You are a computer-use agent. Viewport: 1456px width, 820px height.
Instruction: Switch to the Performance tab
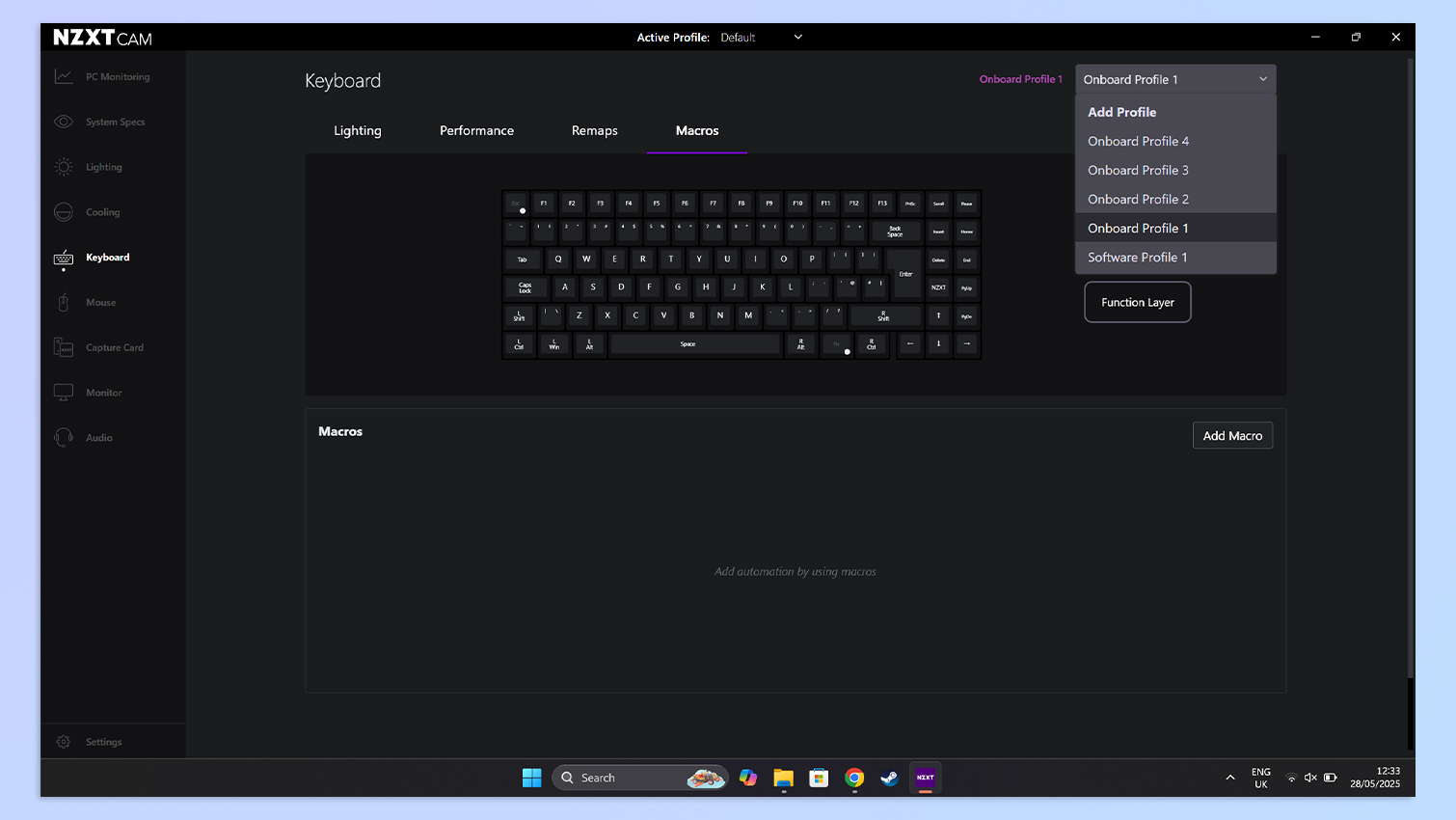(476, 131)
